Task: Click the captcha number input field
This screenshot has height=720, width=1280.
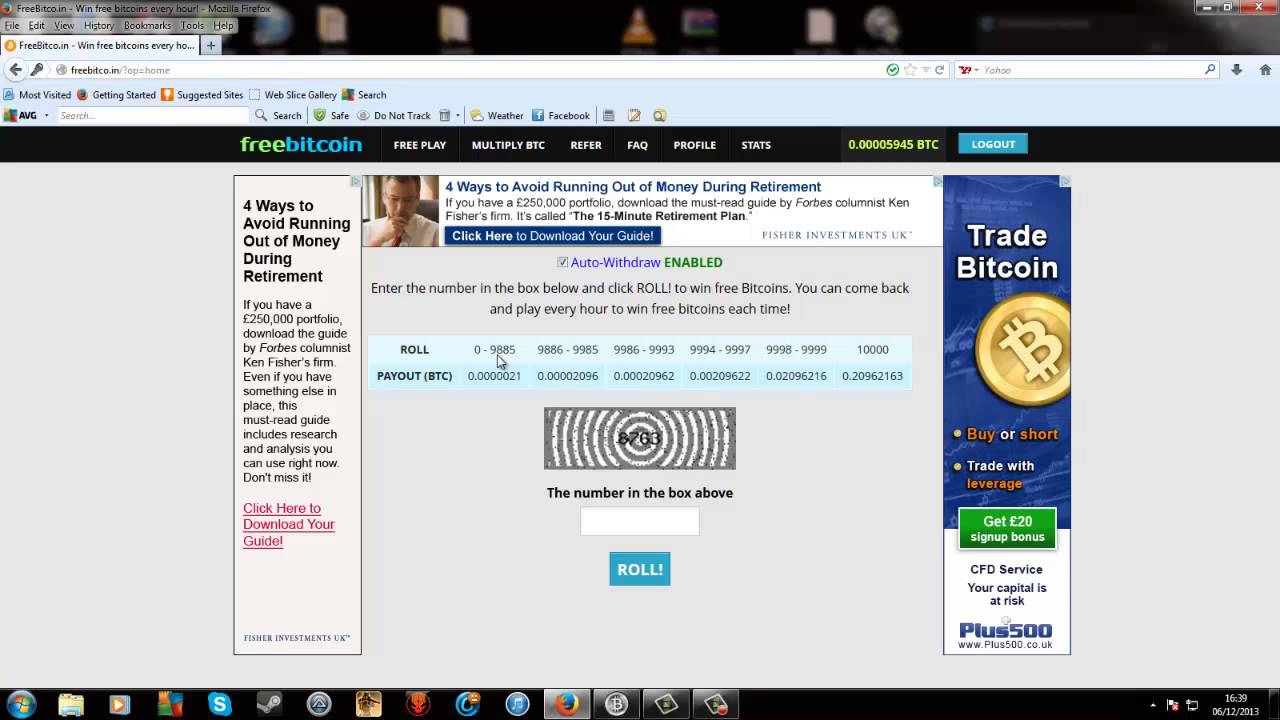Action: [x=640, y=521]
